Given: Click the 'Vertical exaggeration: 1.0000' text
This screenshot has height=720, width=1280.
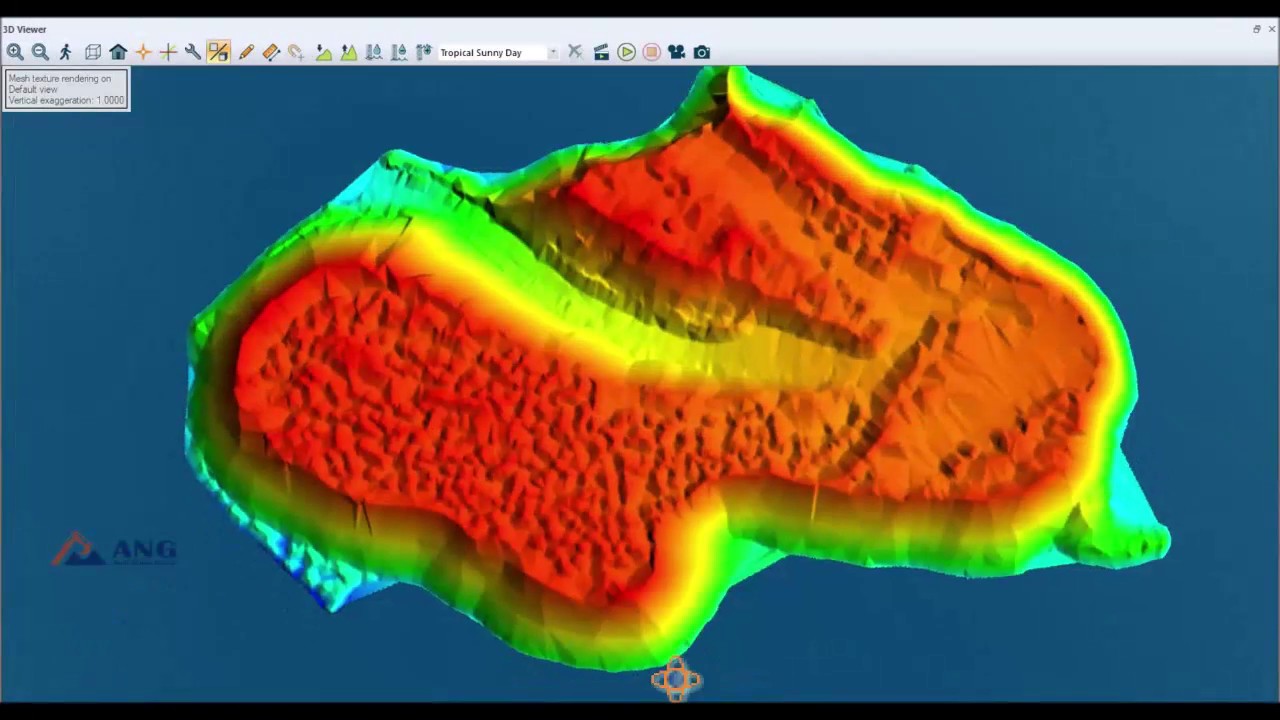Looking at the screenshot, I should (67, 100).
